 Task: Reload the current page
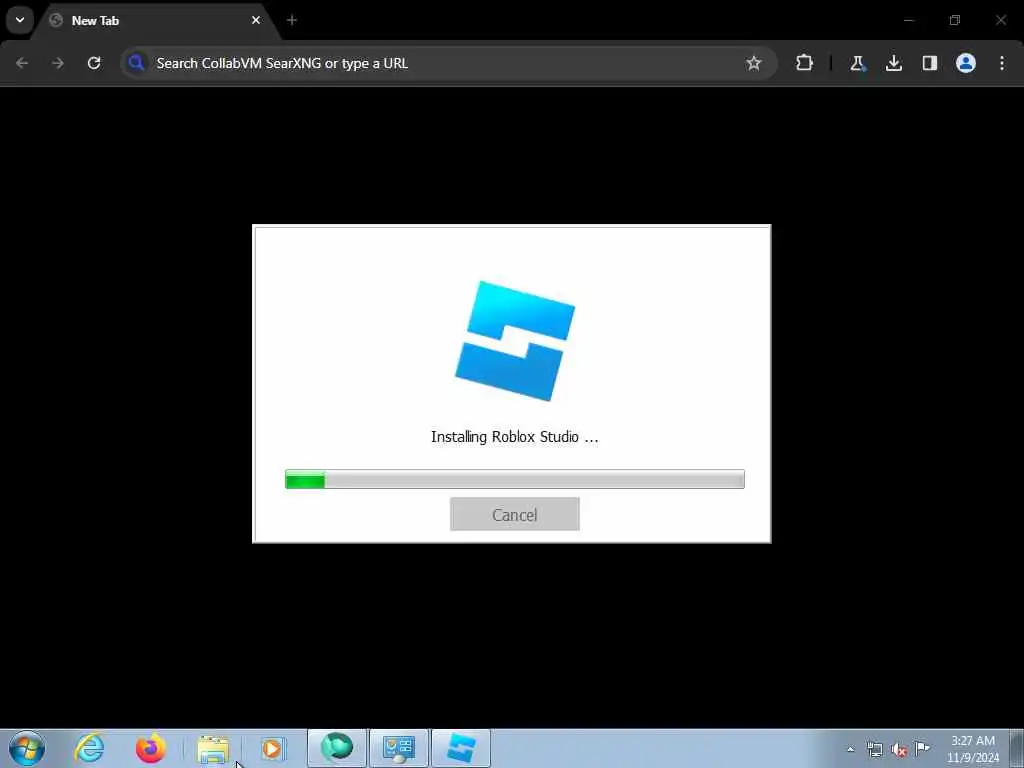pyautogui.click(x=94, y=63)
